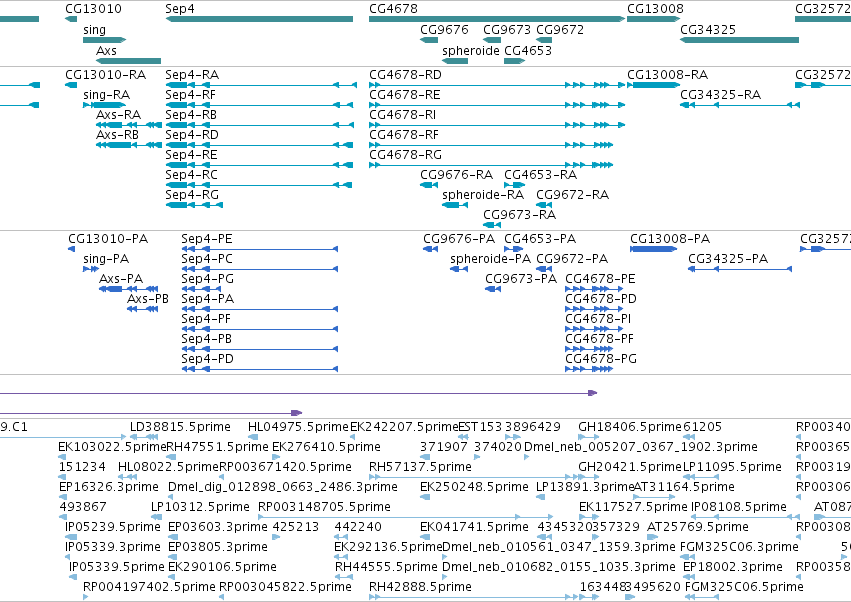
Task: Select the Sep4-PE protein label
Action: (x=207, y=239)
